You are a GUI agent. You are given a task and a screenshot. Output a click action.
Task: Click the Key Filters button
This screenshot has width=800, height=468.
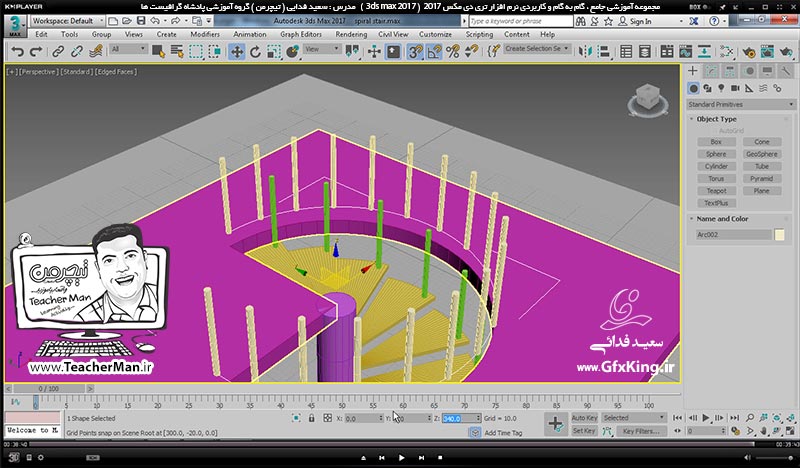[x=641, y=431]
